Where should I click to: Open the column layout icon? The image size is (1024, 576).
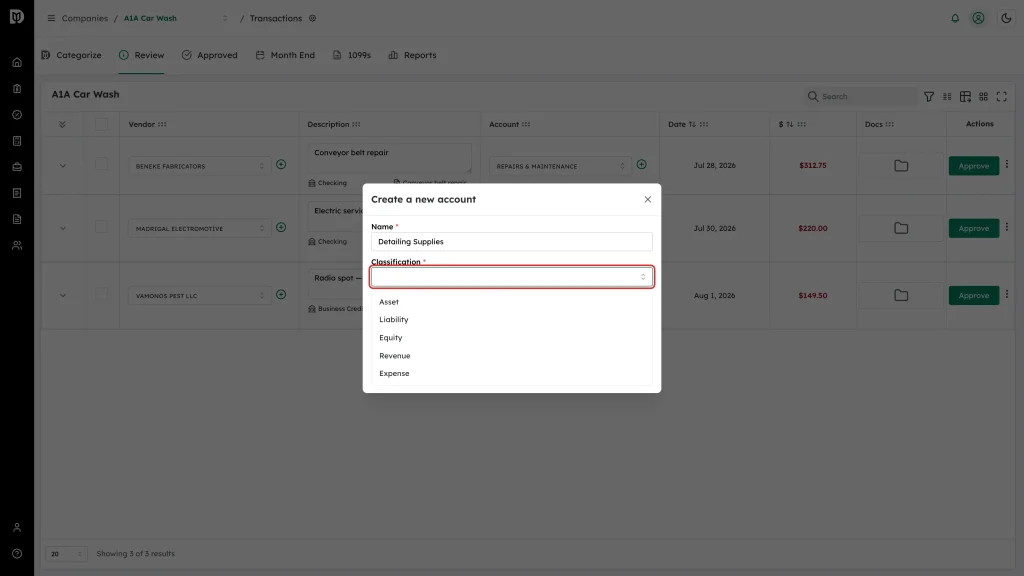(947, 97)
